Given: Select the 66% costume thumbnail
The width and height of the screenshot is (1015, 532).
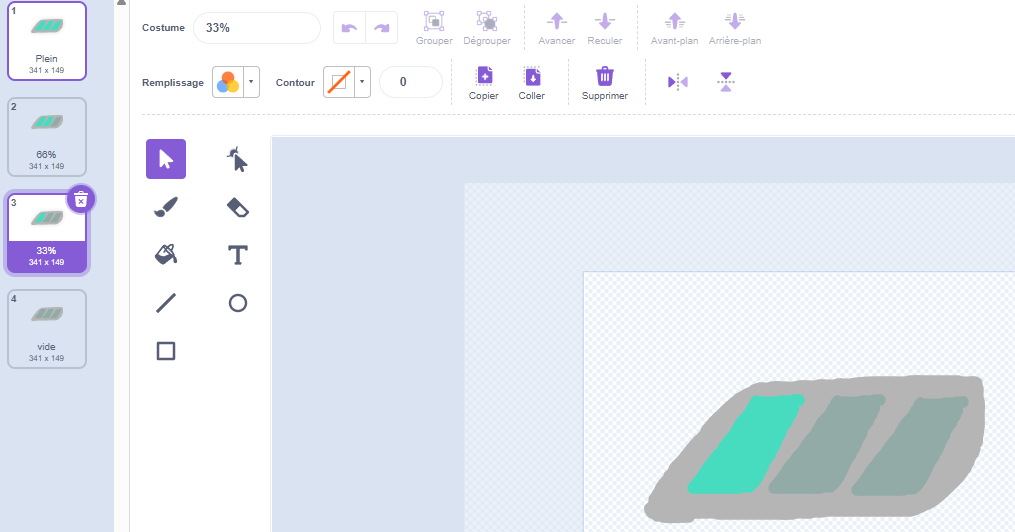Looking at the screenshot, I should 47,137.
